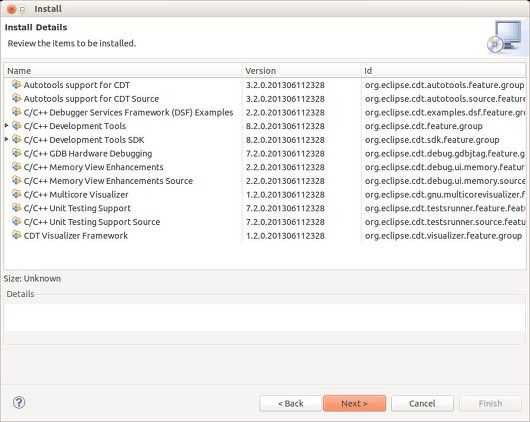Click the icon next to C/C++ Development Tools row
The height and width of the screenshot is (422, 530).
pos(16,126)
